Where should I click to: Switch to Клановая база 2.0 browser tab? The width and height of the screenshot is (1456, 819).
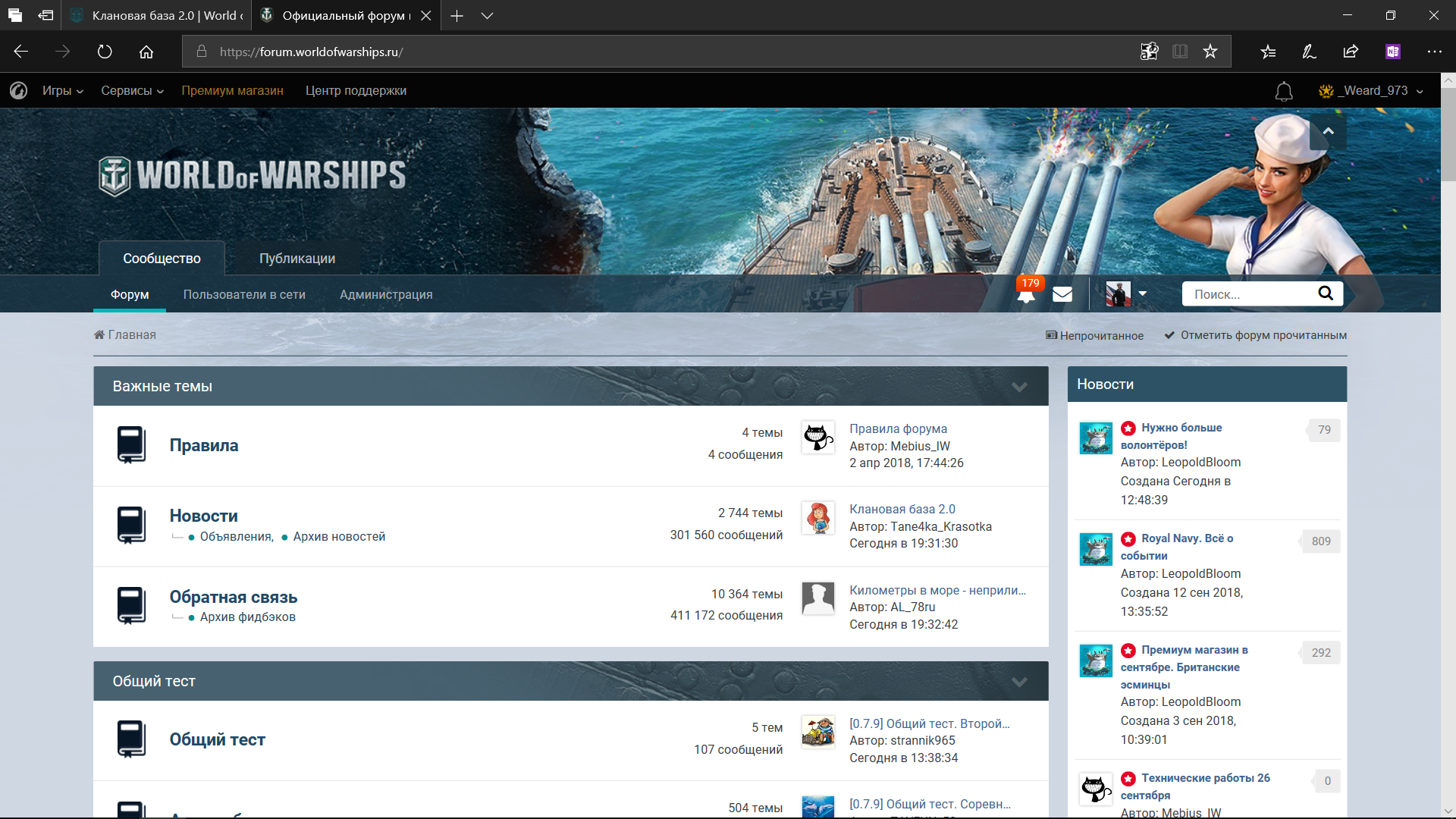pyautogui.click(x=156, y=15)
